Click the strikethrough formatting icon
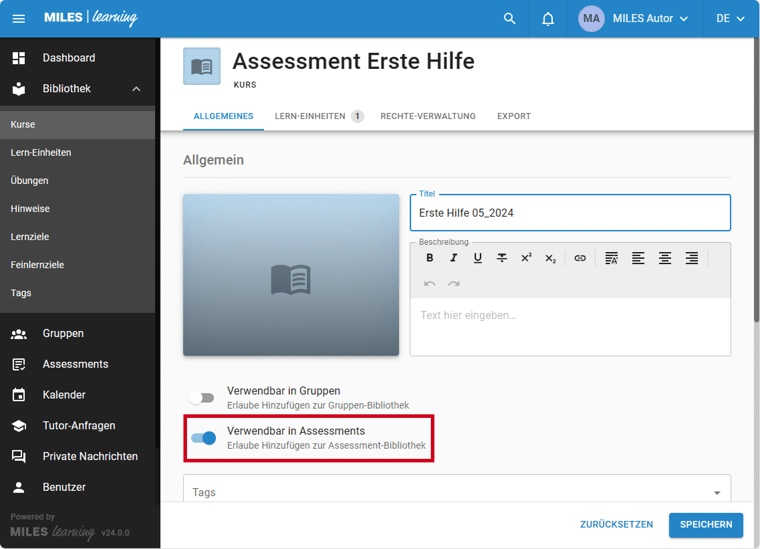This screenshot has width=760, height=549. (x=502, y=258)
